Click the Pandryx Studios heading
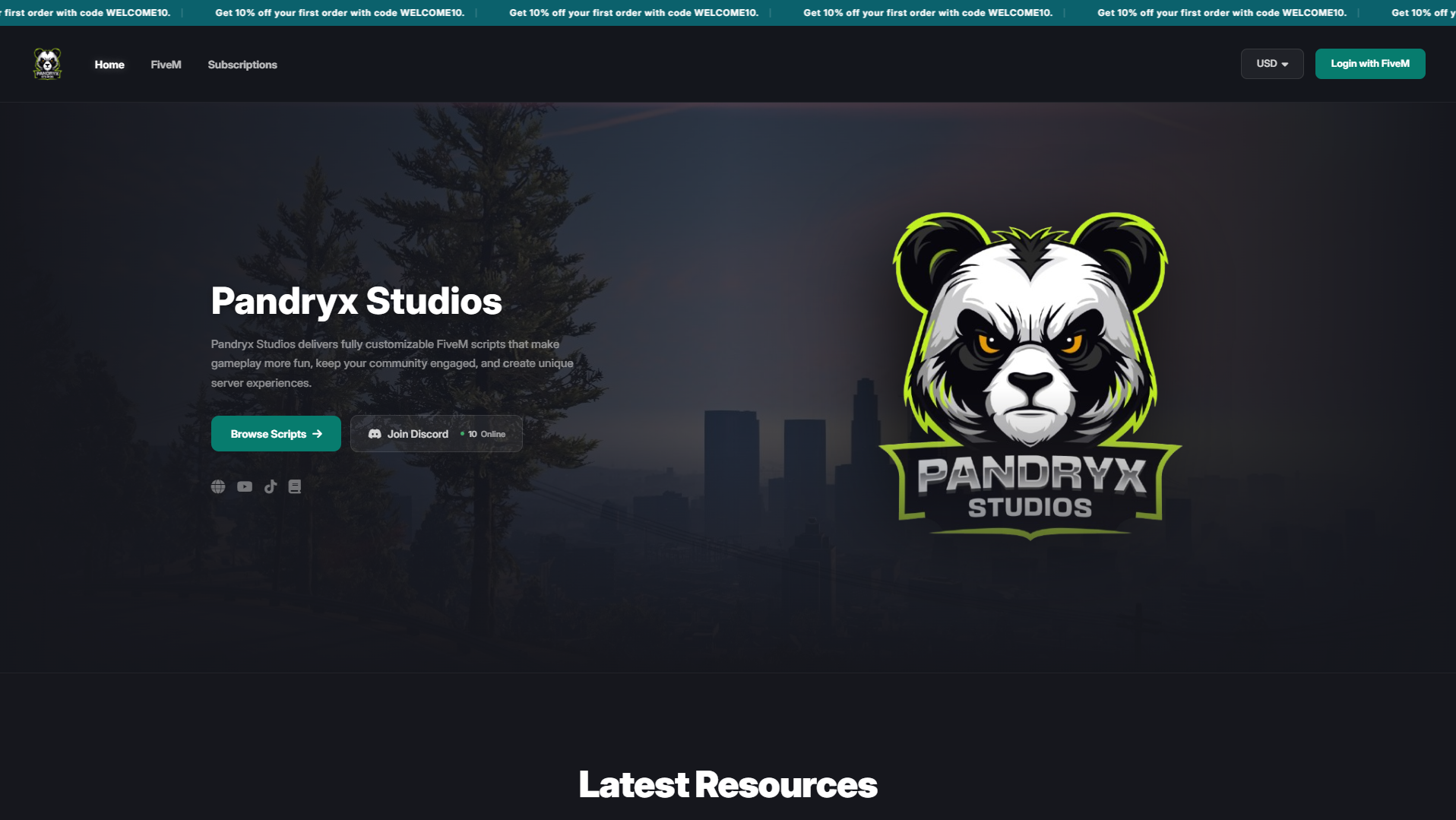This screenshot has width=1456, height=820. pyautogui.click(x=356, y=301)
